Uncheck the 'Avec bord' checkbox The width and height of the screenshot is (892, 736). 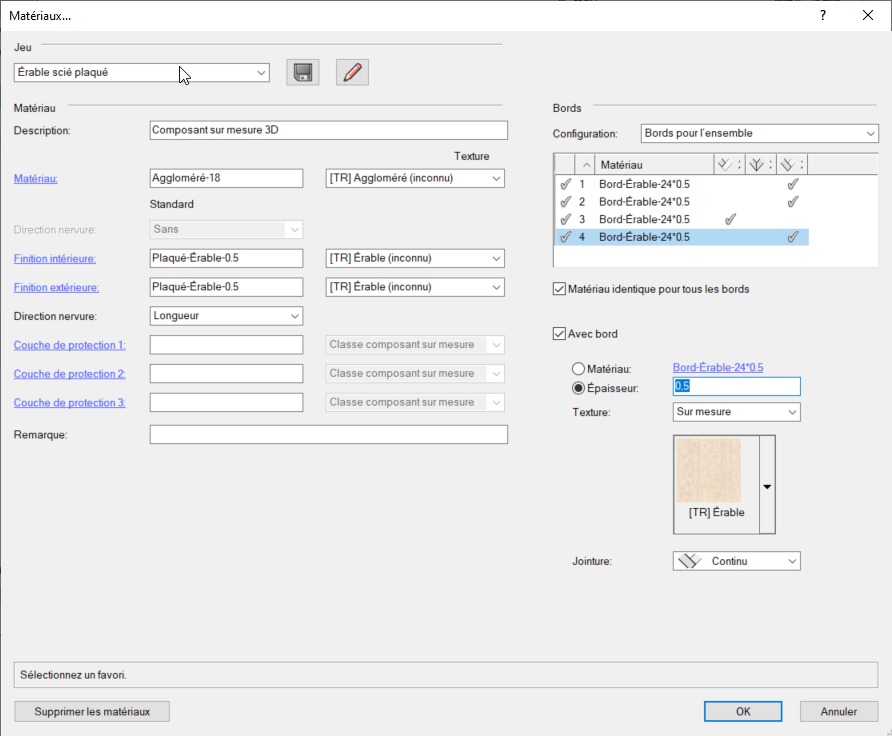(559, 334)
